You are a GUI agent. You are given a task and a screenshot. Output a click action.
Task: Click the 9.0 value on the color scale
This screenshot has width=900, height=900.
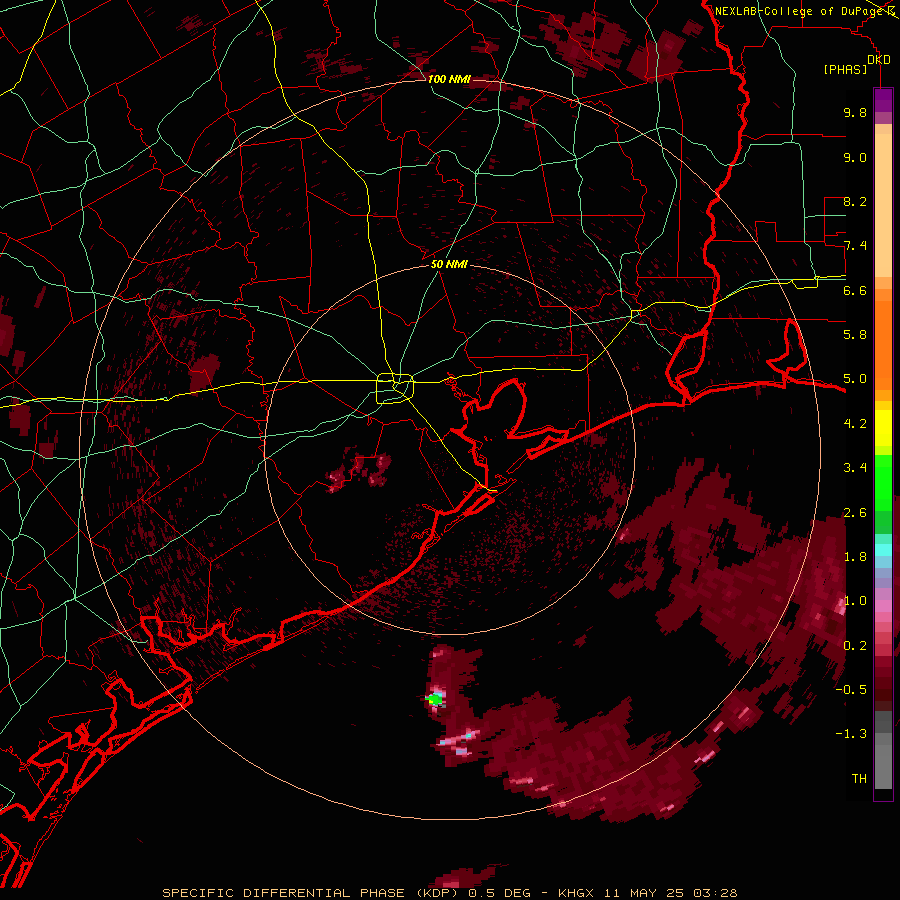point(855,157)
